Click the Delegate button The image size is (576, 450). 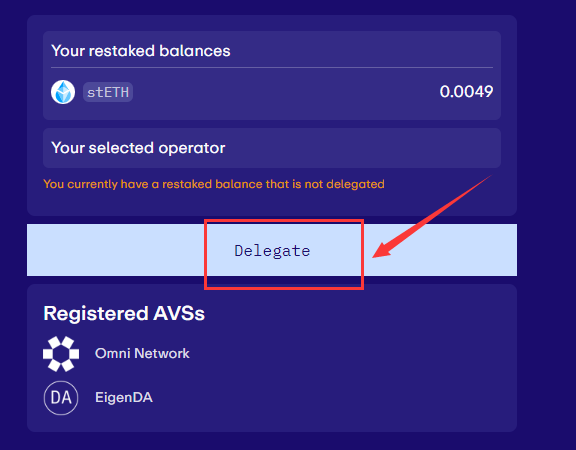click(272, 250)
